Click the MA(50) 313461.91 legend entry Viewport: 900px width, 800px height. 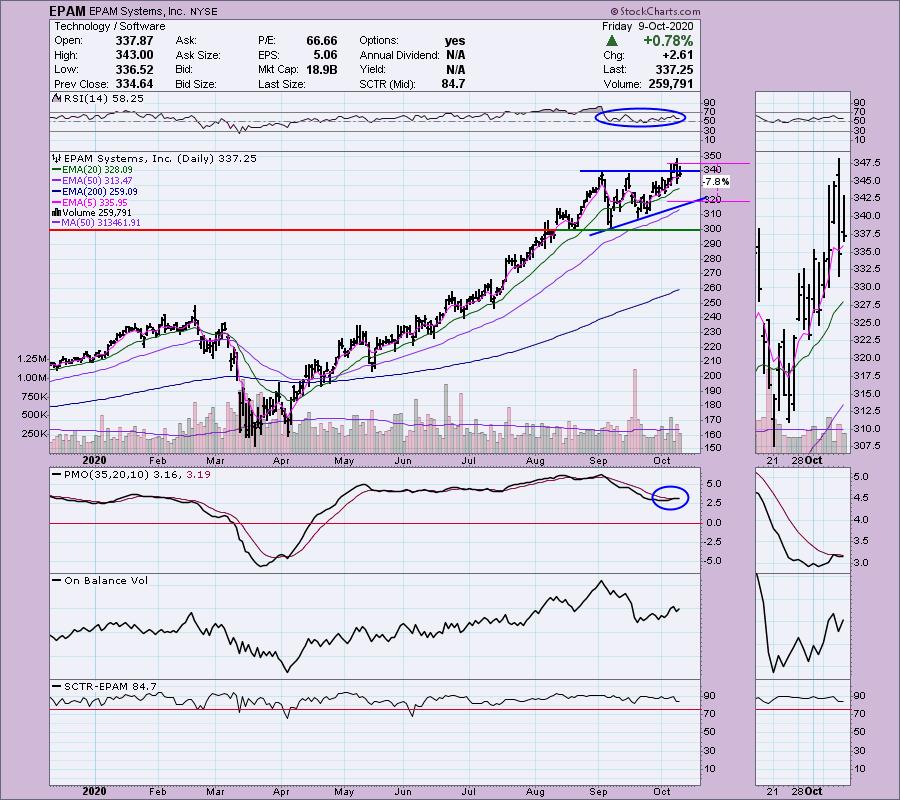[x=96, y=223]
